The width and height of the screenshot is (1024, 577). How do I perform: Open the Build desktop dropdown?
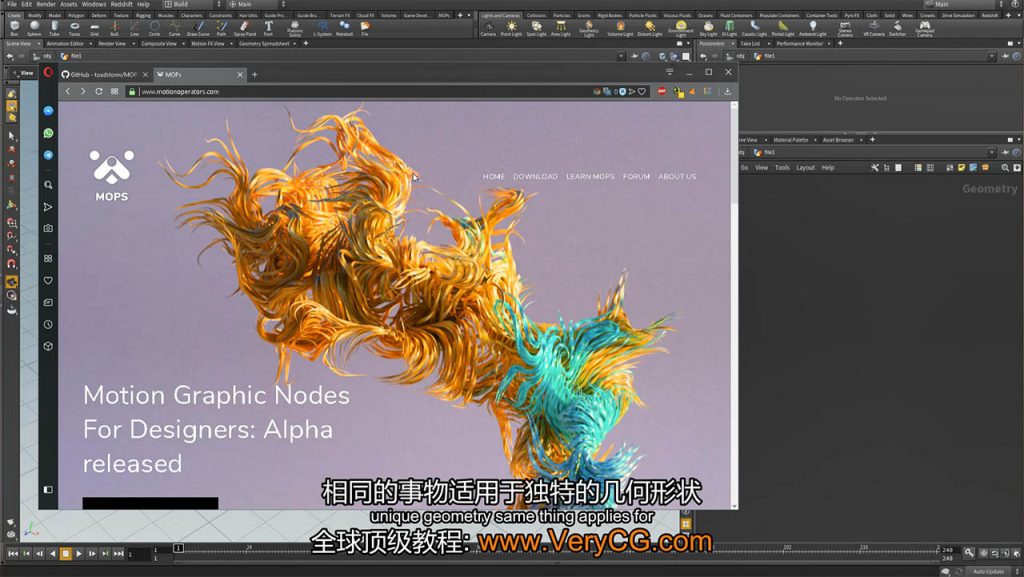[x=193, y=4]
